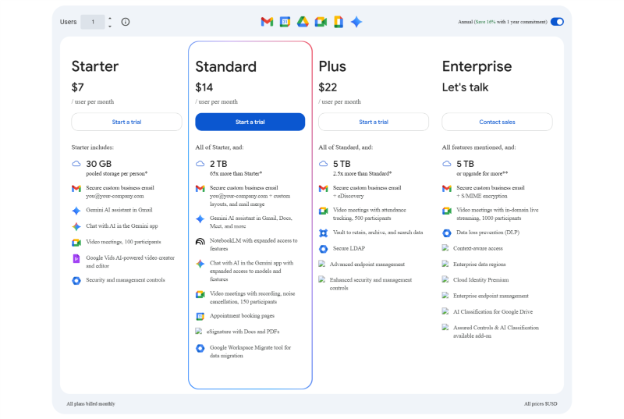Click Meet icon beside 150 participants
The image size is (624, 419).
200,294
